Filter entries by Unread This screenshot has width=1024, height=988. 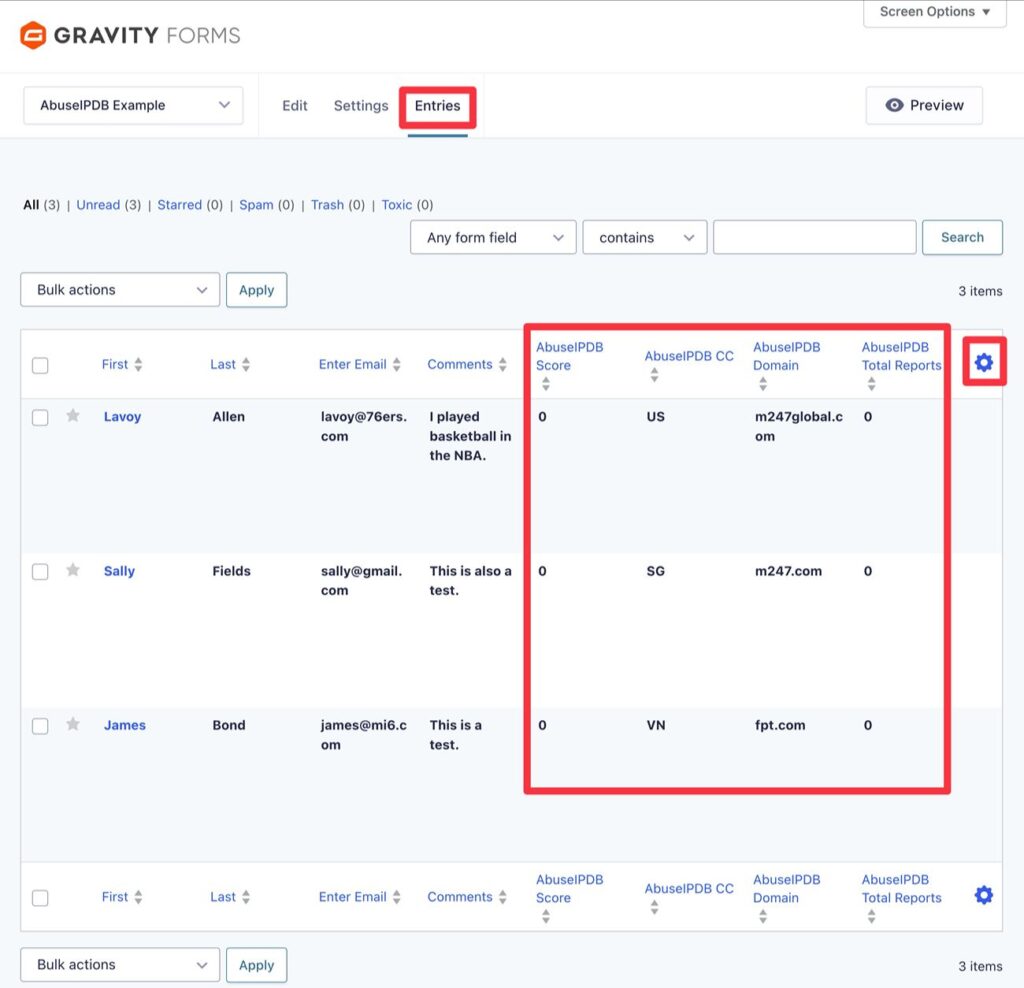point(98,204)
